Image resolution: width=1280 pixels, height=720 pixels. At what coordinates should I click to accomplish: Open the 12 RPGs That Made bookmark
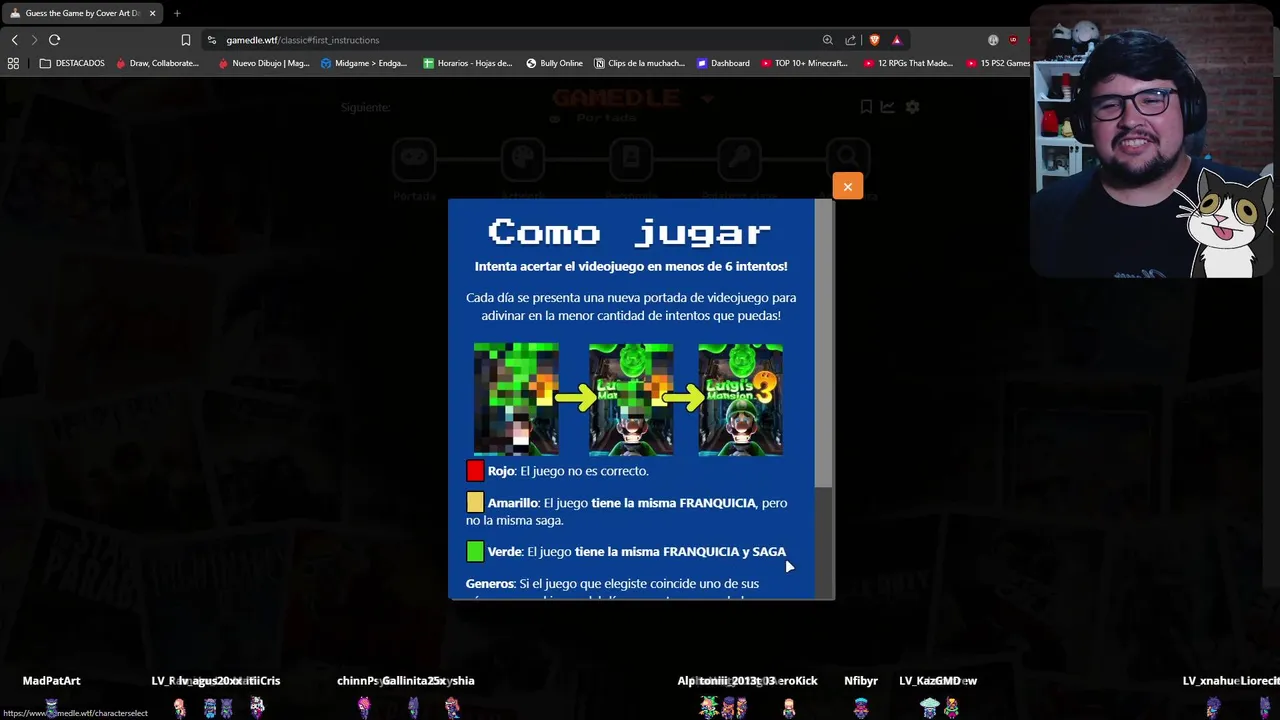point(908,63)
